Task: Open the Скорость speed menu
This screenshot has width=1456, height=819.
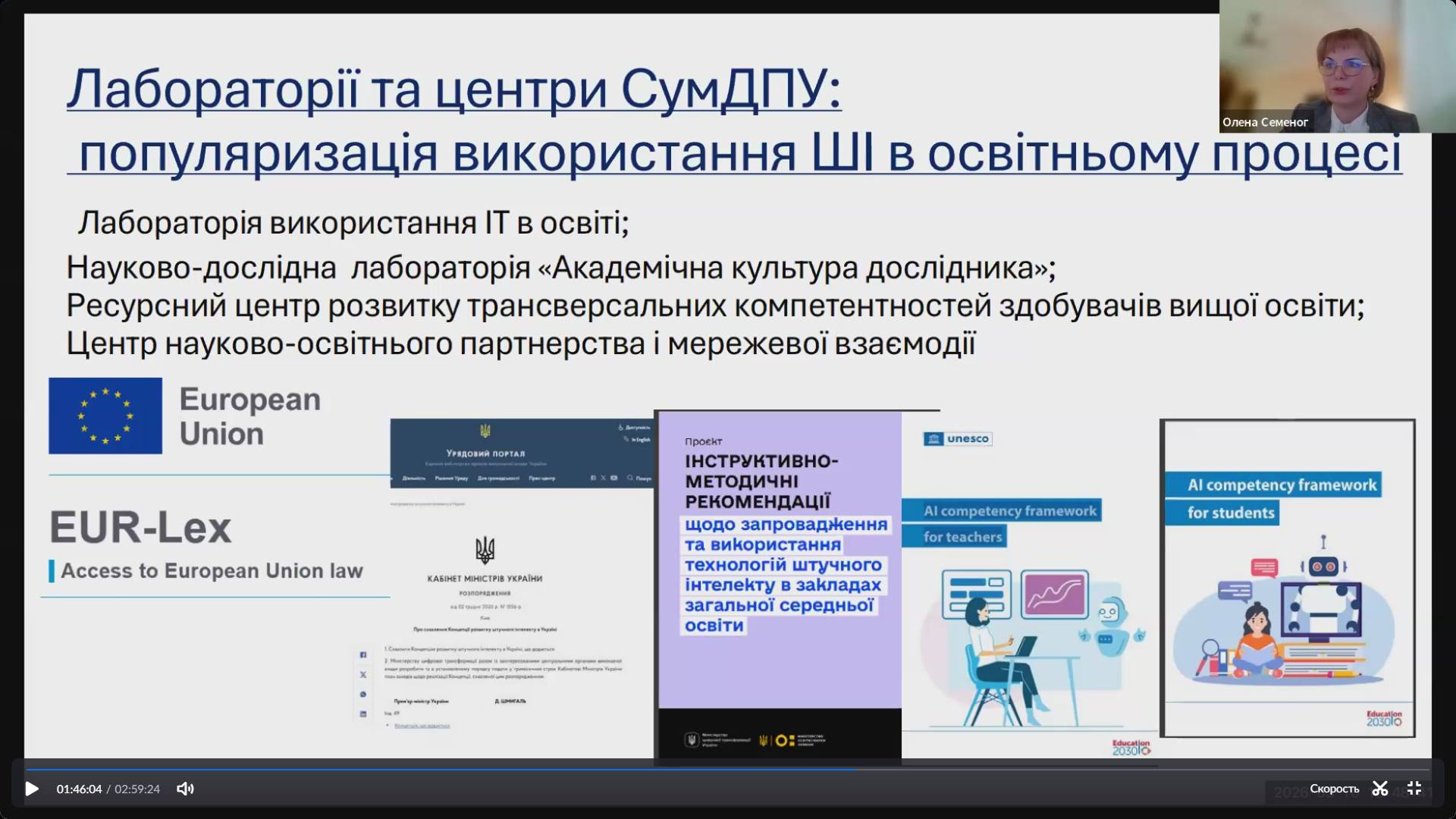Action: point(1334,789)
